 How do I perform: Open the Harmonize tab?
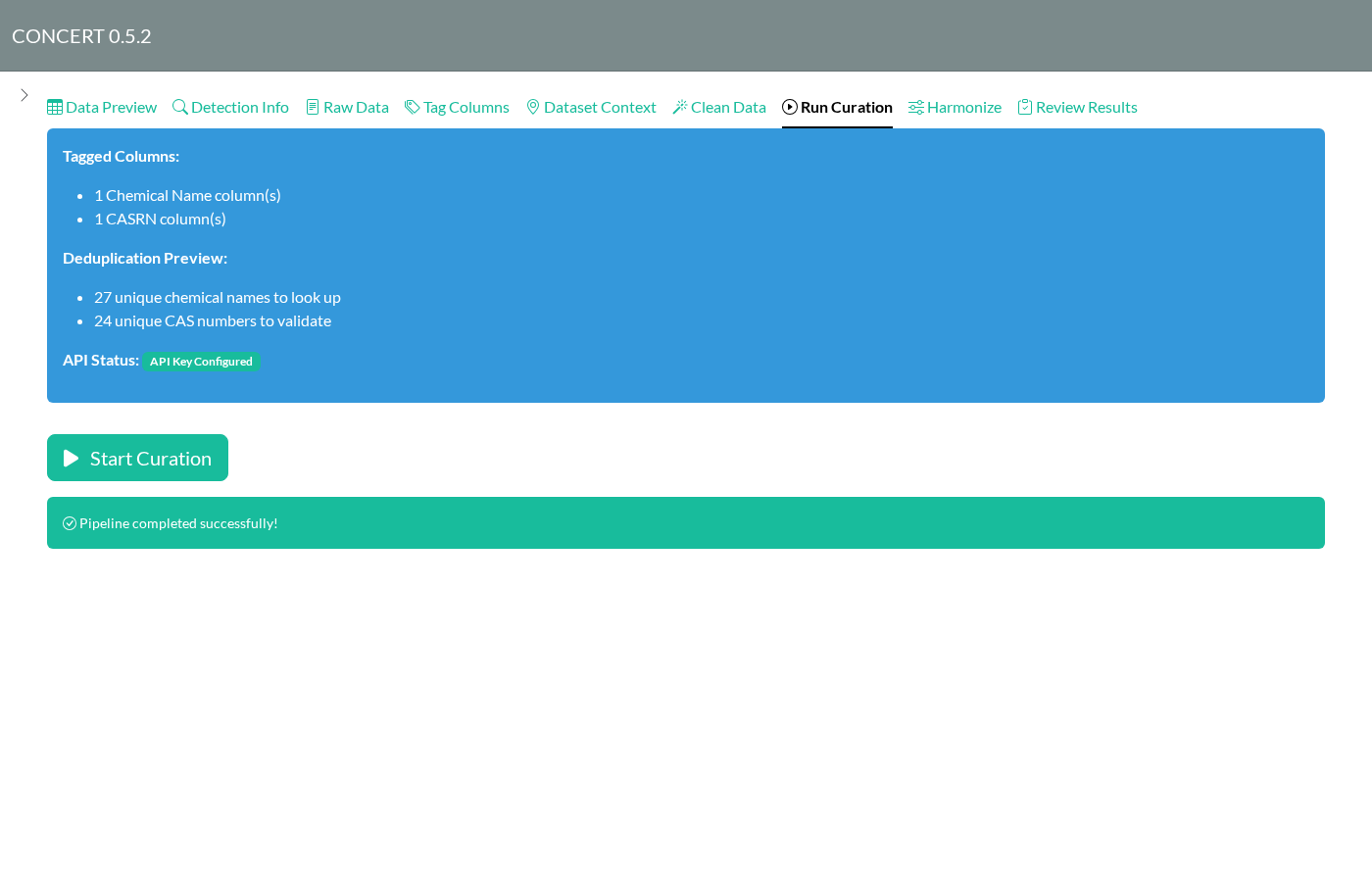pyautogui.click(x=955, y=107)
